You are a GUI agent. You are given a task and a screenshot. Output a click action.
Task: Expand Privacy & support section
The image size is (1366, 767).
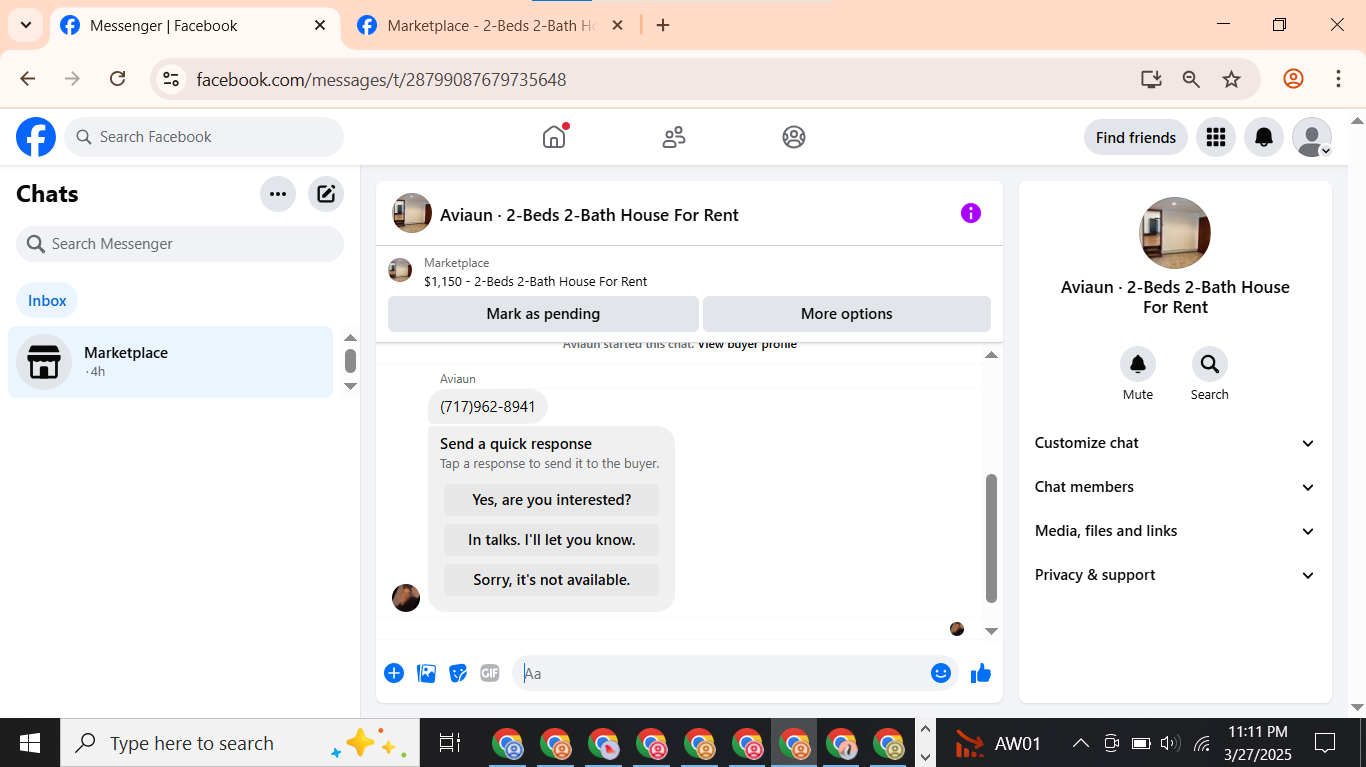1175,575
